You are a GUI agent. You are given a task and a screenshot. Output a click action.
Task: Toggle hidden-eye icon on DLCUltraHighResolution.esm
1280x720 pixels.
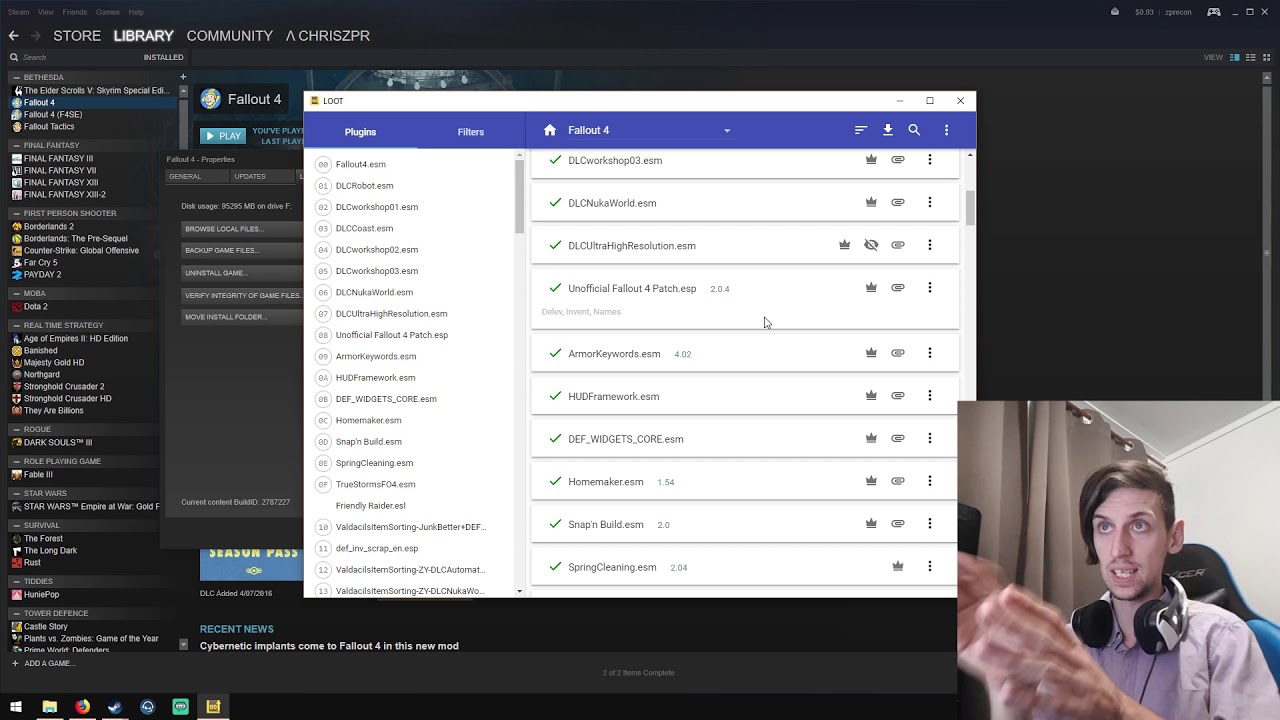[871, 245]
